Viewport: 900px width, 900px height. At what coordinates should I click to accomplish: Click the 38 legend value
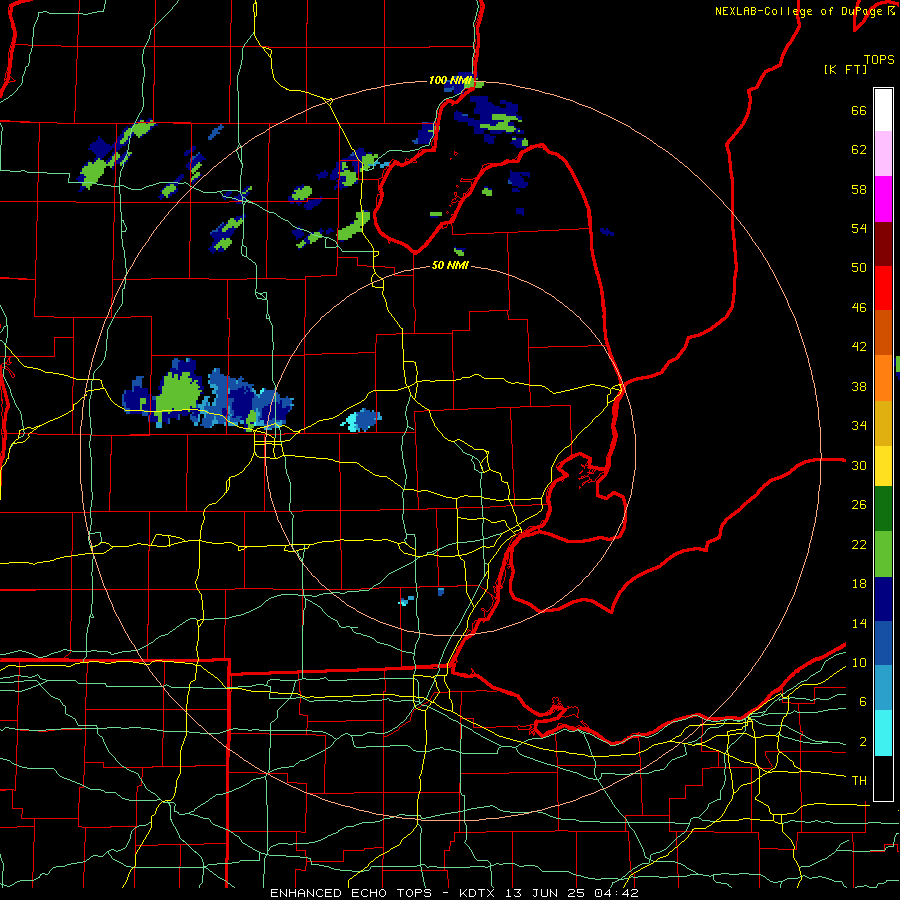pyautogui.click(x=859, y=386)
